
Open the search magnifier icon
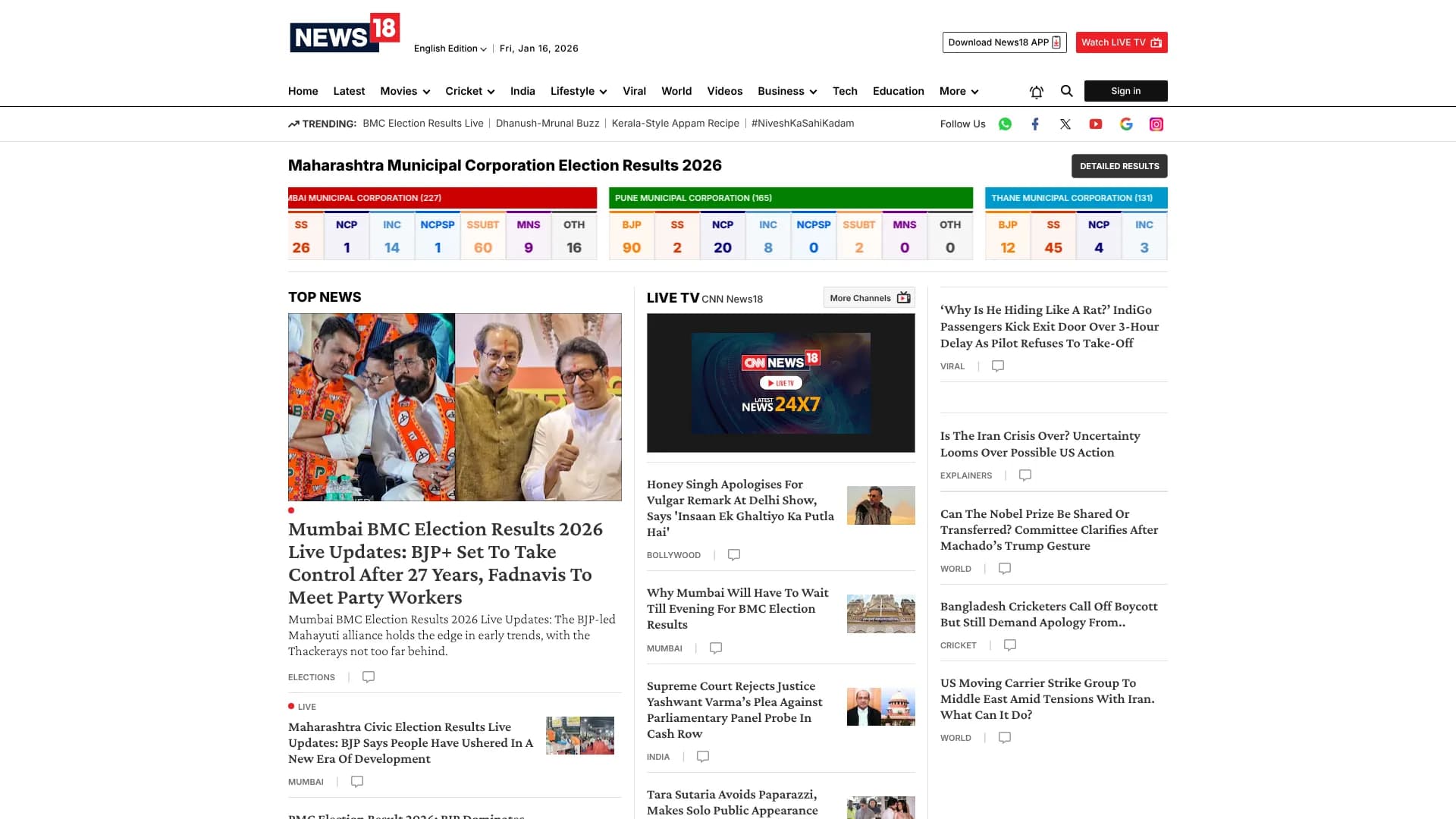(1067, 91)
